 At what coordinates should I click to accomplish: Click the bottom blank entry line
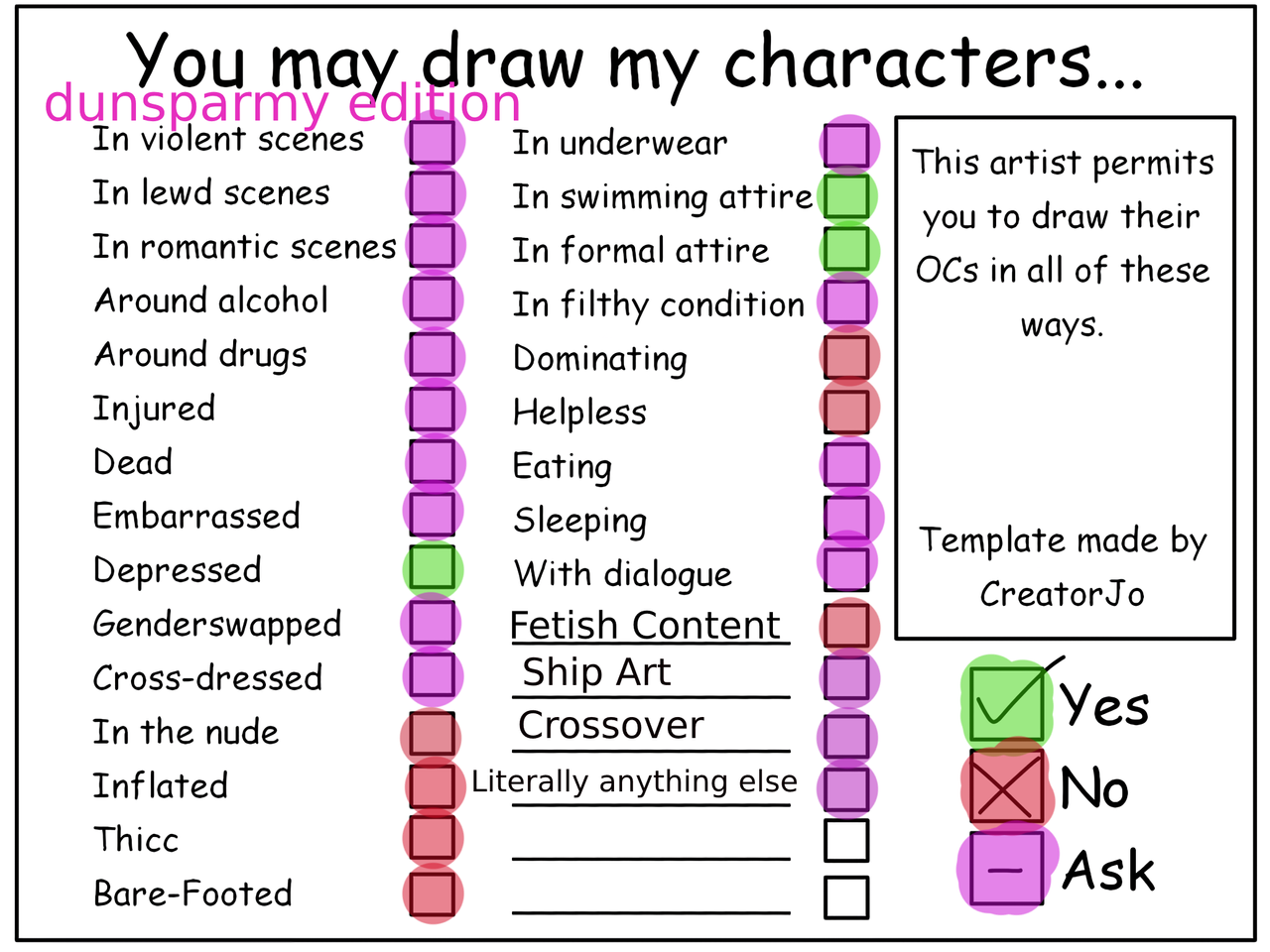[x=651, y=910]
